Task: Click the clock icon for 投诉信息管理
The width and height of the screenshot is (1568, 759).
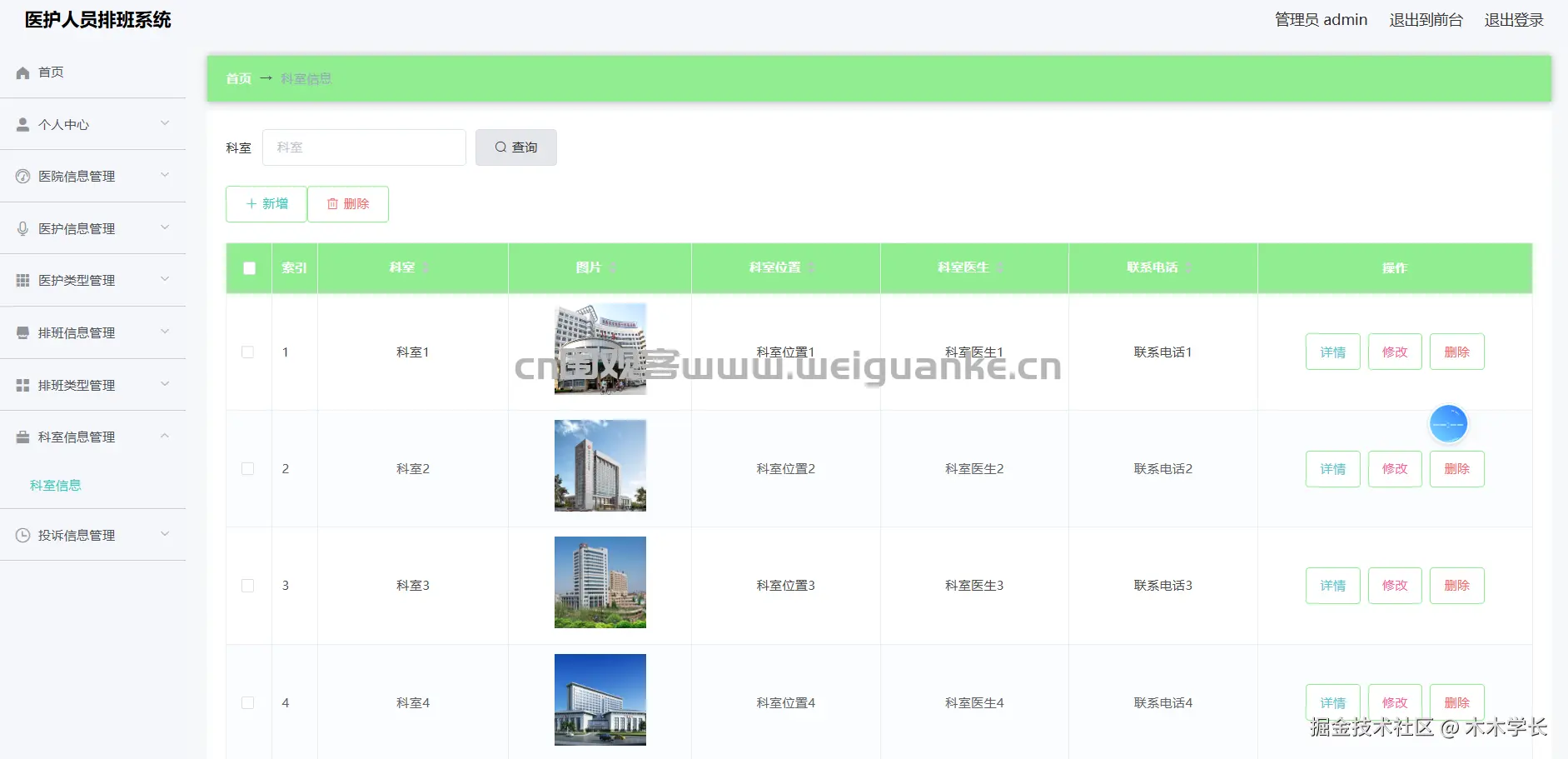Action: point(23,535)
